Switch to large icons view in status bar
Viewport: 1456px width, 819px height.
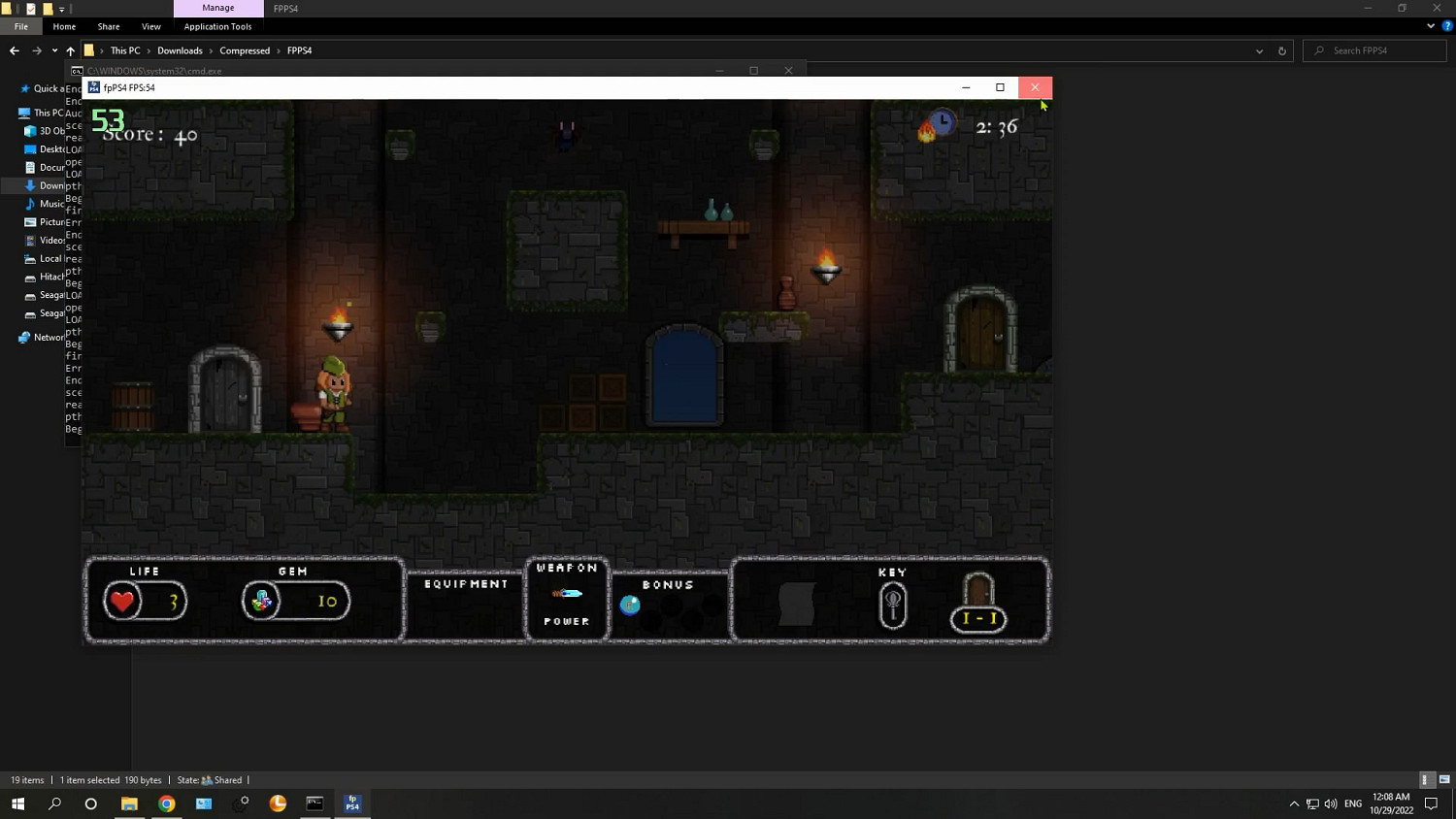[x=1444, y=779]
